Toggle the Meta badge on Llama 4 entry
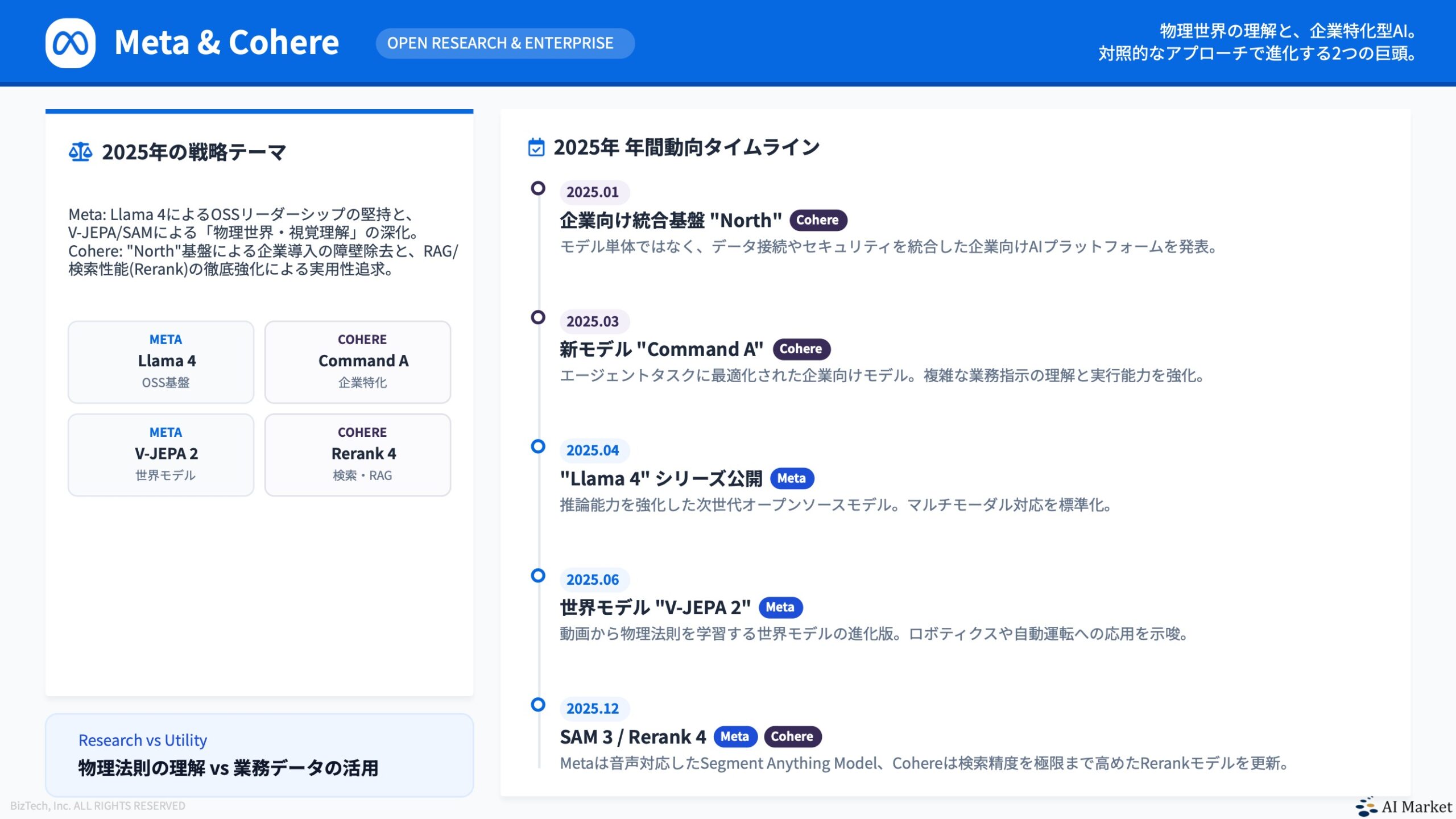Image resolution: width=1456 pixels, height=819 pixels. pos(792,478)
